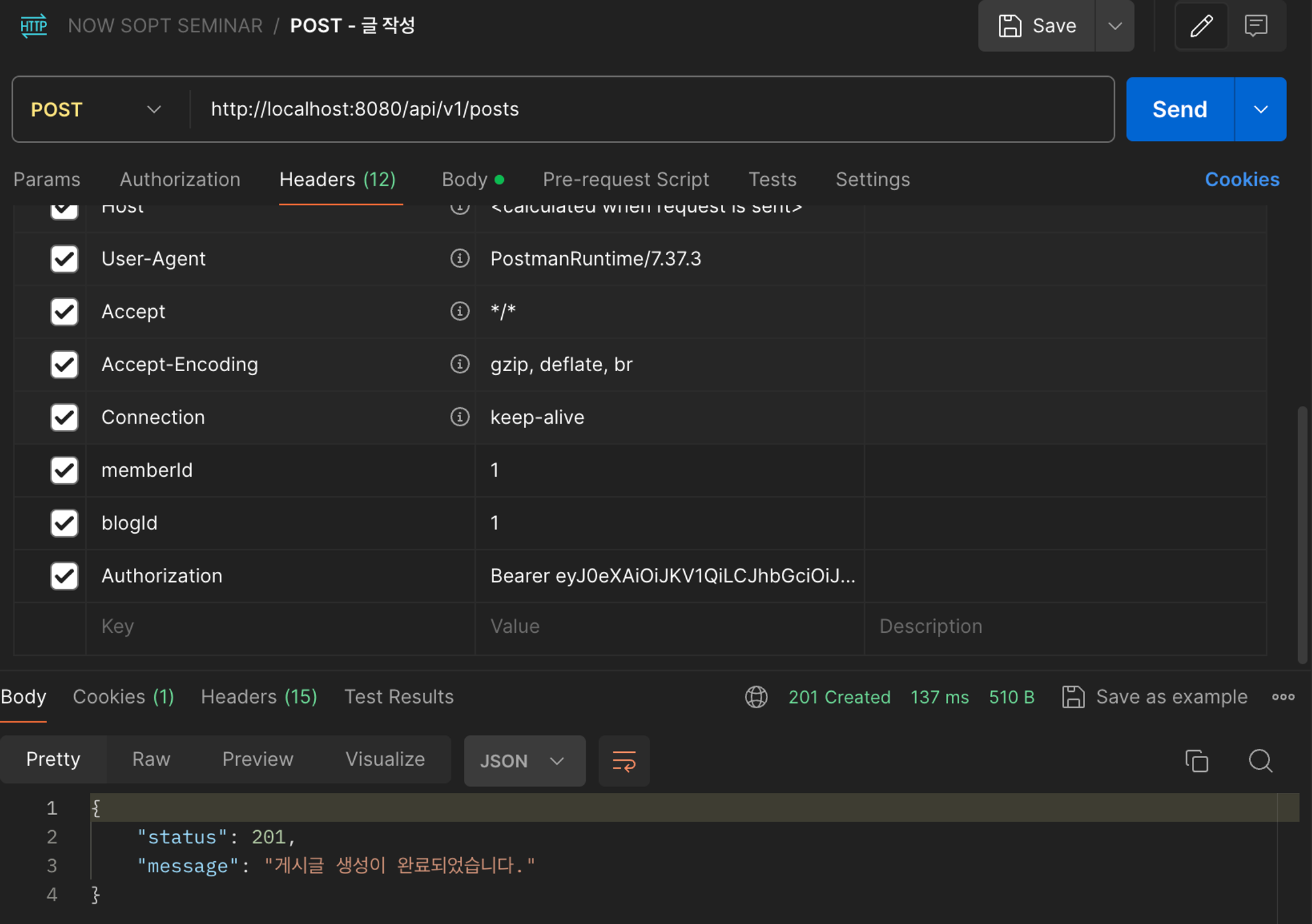Open the comments icon panel
Image resolution: width=1312 pixels, height=924 pixels.
(x=1256, y=26)
